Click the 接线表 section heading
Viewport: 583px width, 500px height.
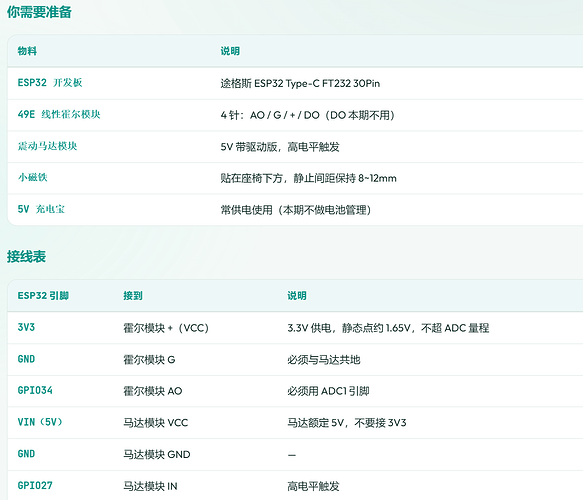26,257
